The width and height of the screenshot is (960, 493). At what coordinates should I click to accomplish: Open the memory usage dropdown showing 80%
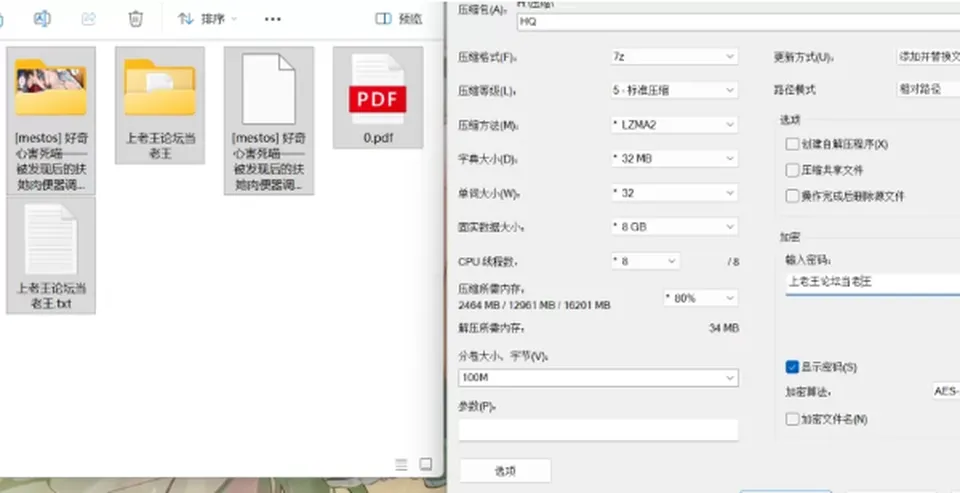click(x=701, y=298)
